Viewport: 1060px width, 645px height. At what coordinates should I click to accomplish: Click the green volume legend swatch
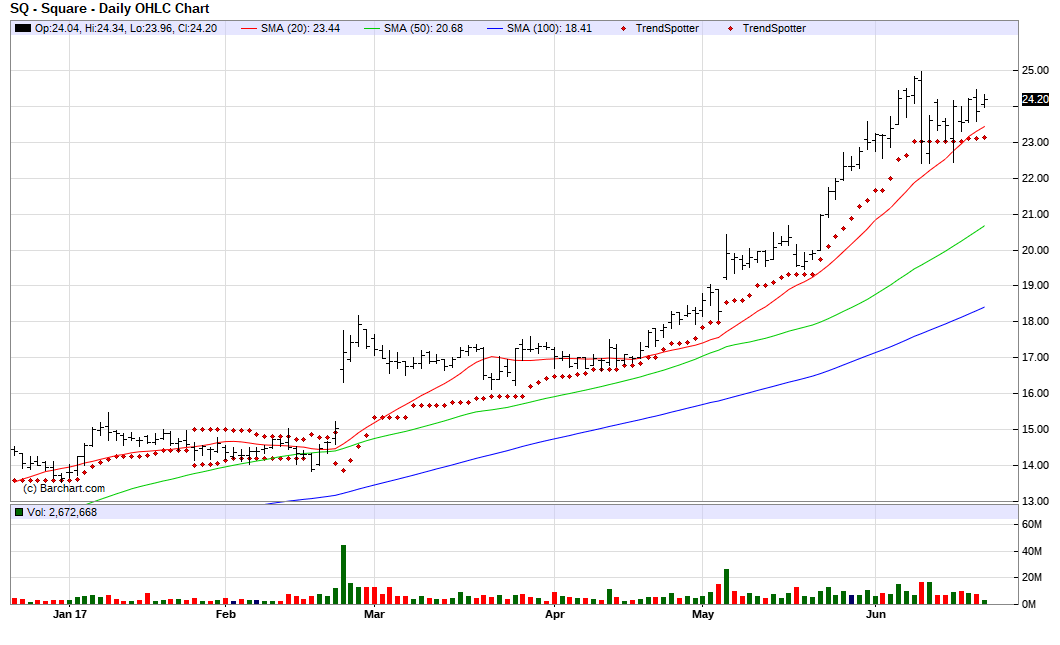[x=19, y=512]
